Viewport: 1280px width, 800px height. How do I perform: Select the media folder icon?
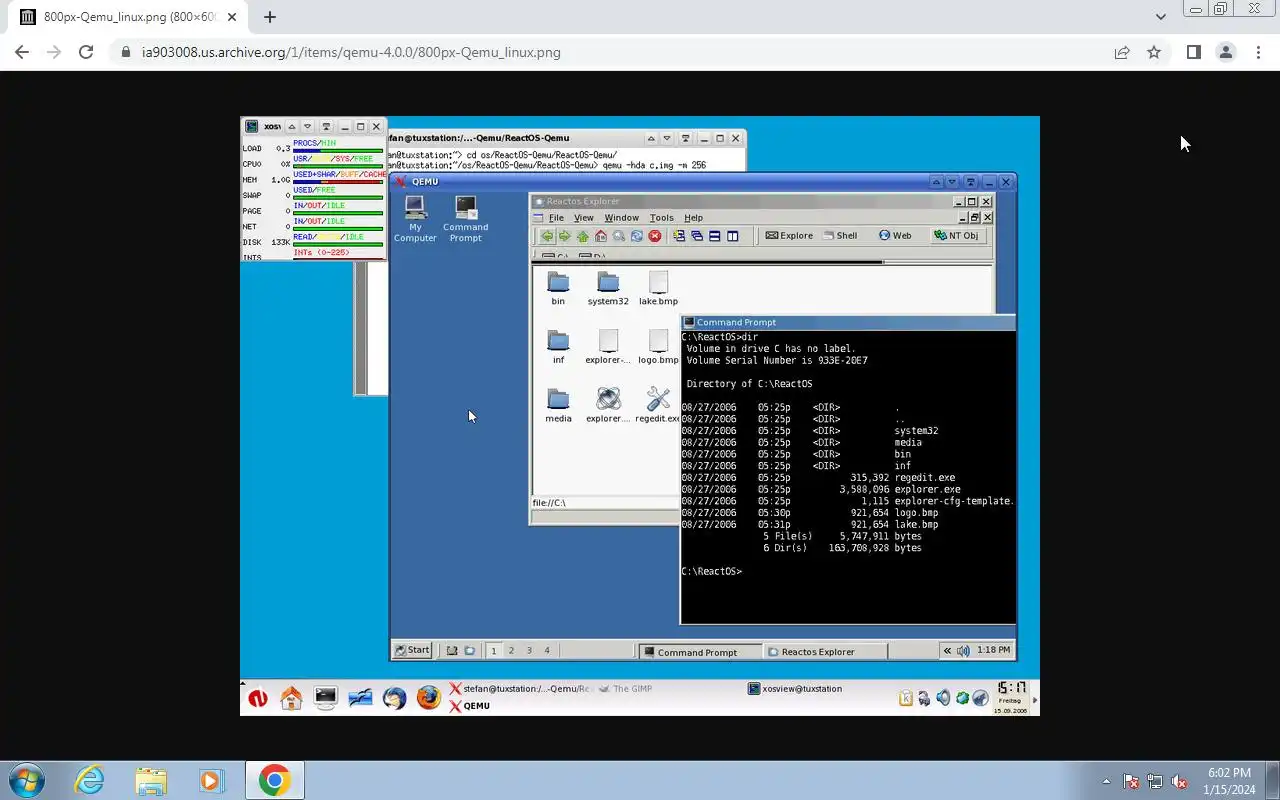click(x=558, y=405)
